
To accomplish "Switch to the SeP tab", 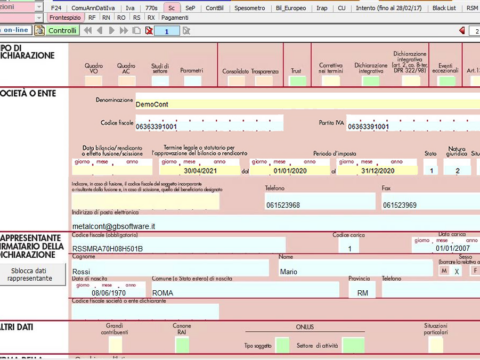I will 190,8.
